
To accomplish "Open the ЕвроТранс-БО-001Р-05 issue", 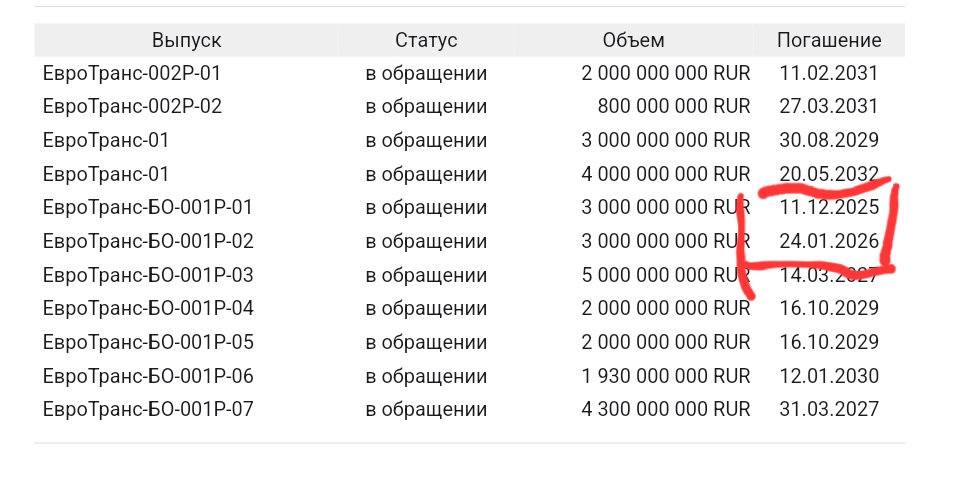I will (148, 342).
